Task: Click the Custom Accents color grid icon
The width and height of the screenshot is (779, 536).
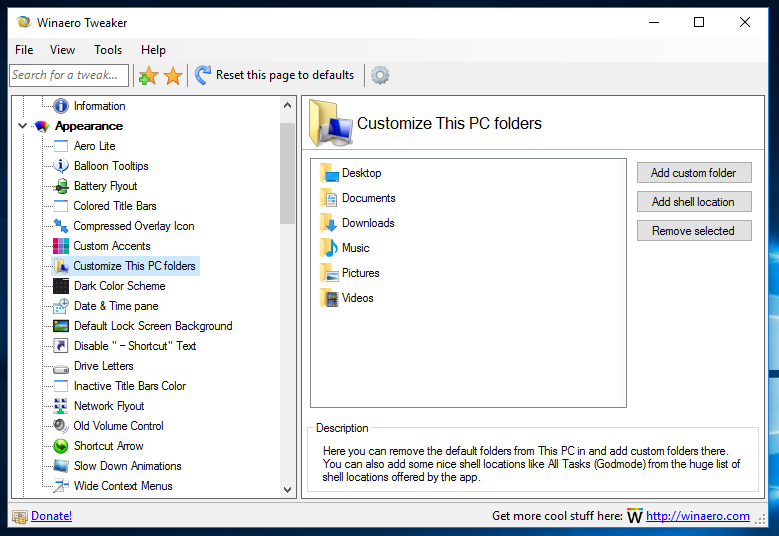Action: coord(61,246)
